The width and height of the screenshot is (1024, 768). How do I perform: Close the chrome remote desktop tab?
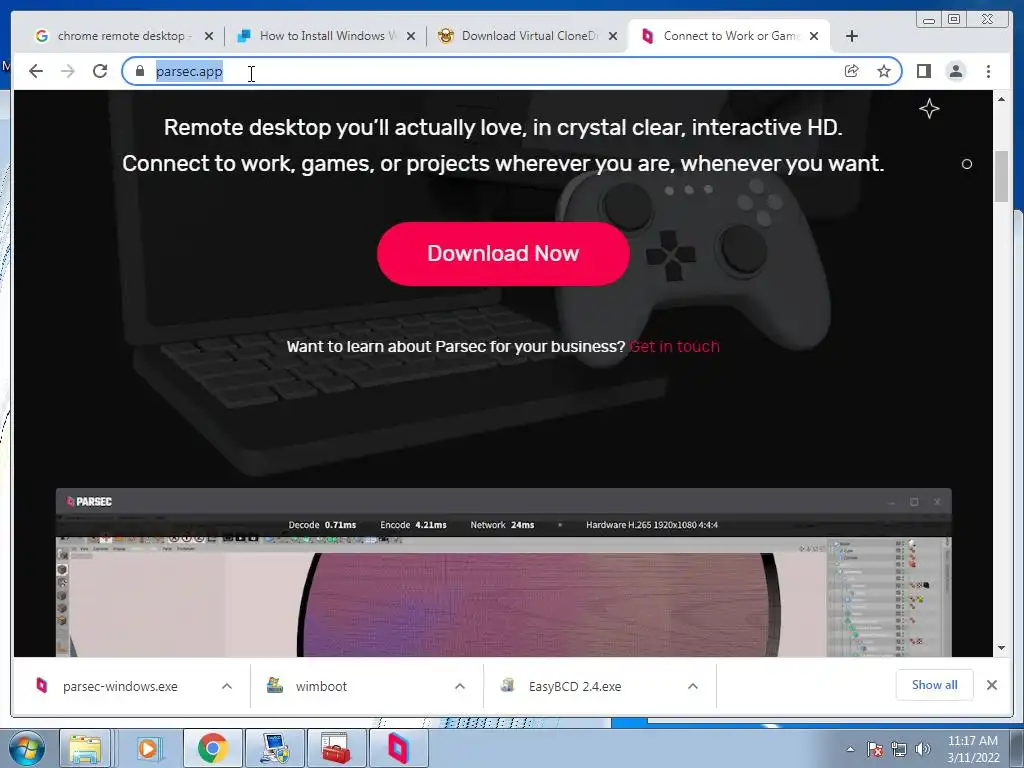(209, 36)
